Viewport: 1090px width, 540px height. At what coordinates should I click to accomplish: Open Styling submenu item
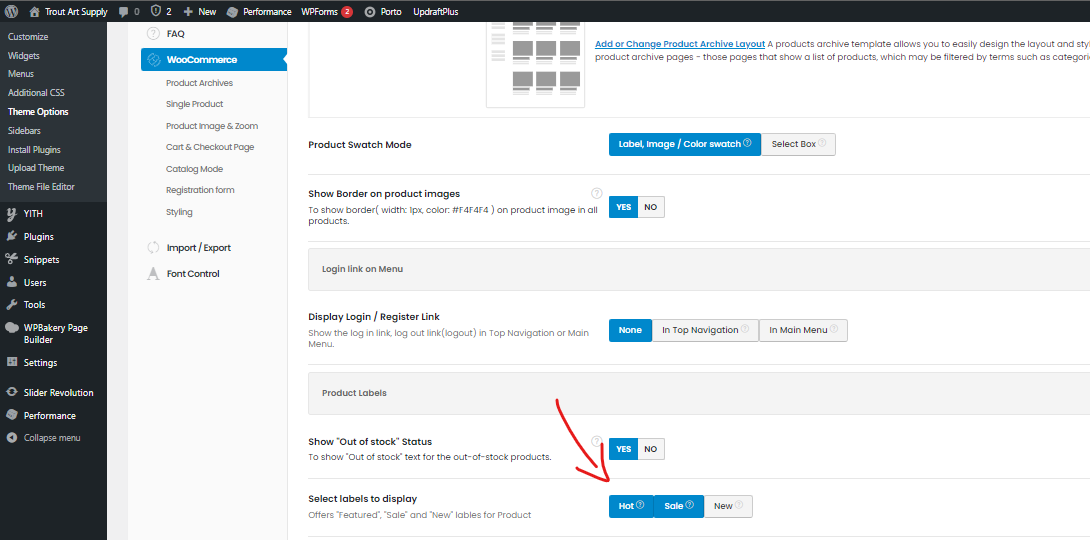pos(179,212)
